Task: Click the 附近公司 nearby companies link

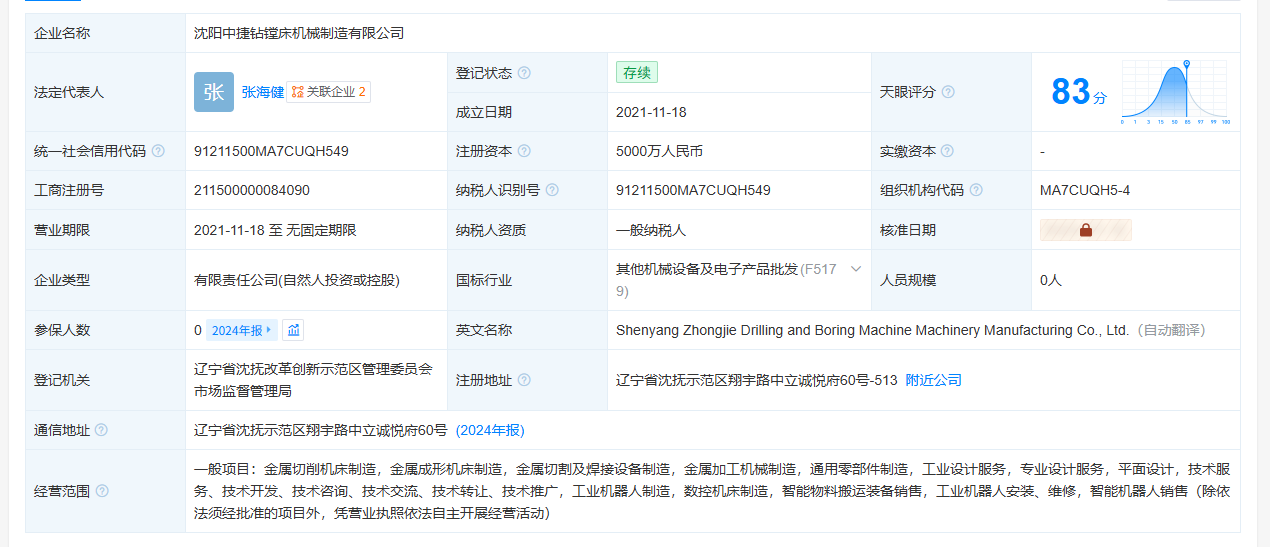Action: pos(934,380)
